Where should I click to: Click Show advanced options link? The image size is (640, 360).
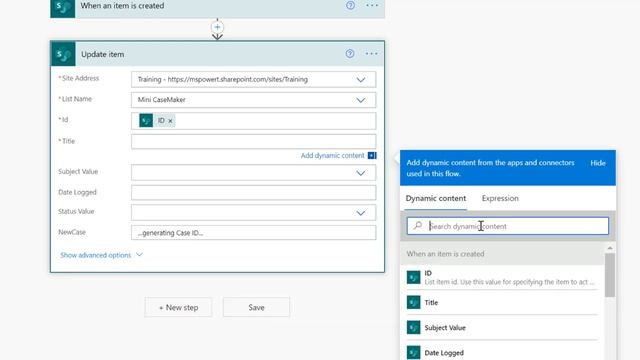click(x=96, y=255)
